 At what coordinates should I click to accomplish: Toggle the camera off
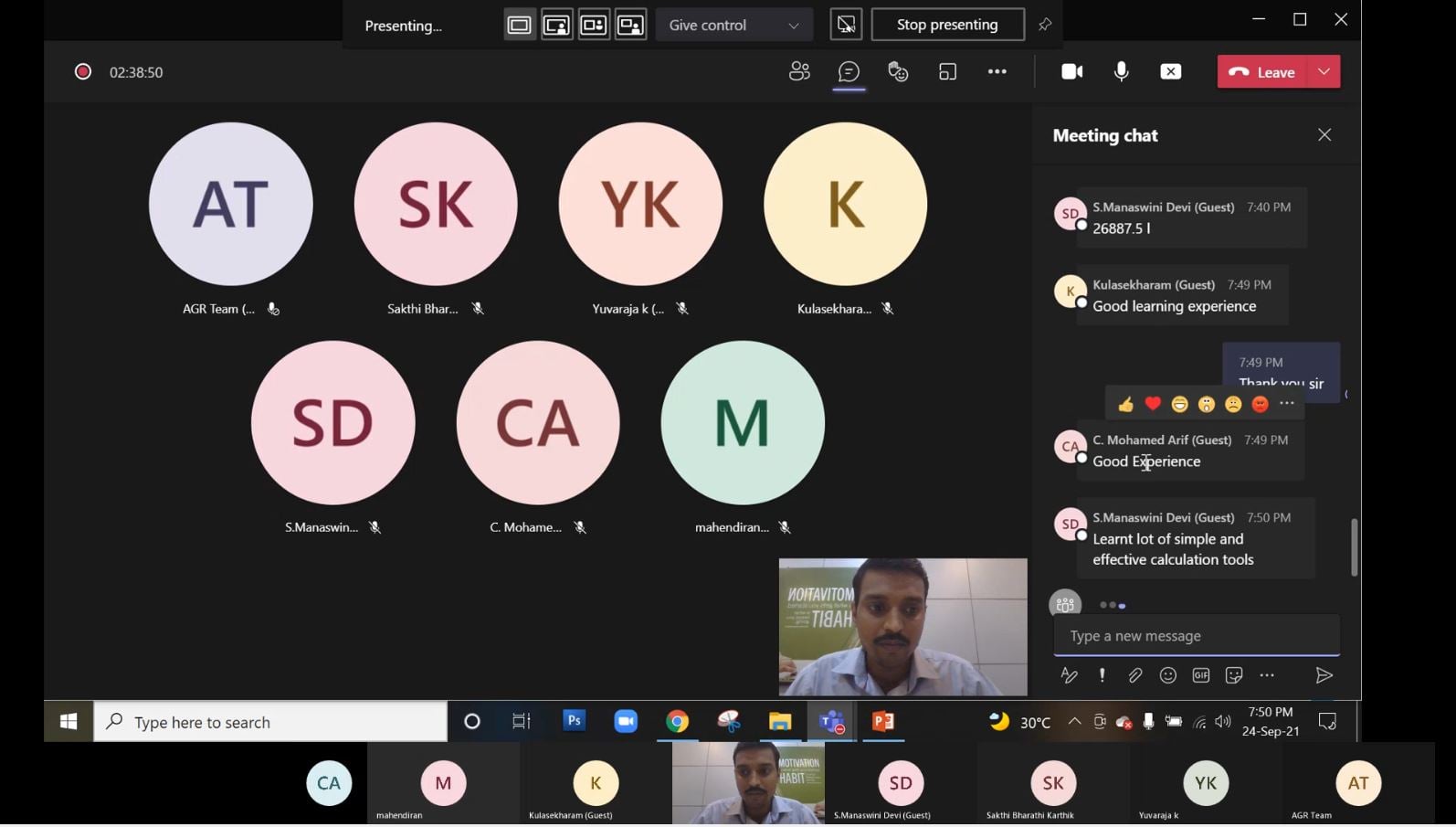coord(1072,71)
